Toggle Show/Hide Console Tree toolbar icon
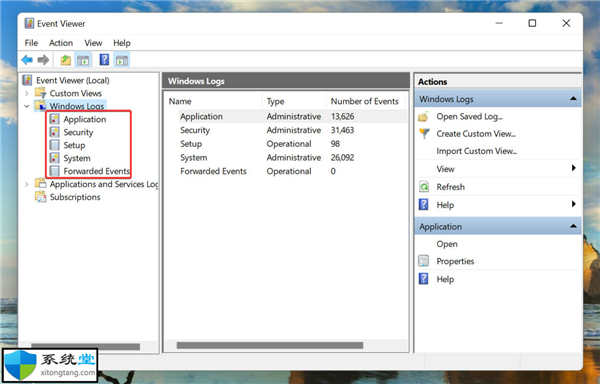The width and height of the screenshot is (600, 384). 83,60
